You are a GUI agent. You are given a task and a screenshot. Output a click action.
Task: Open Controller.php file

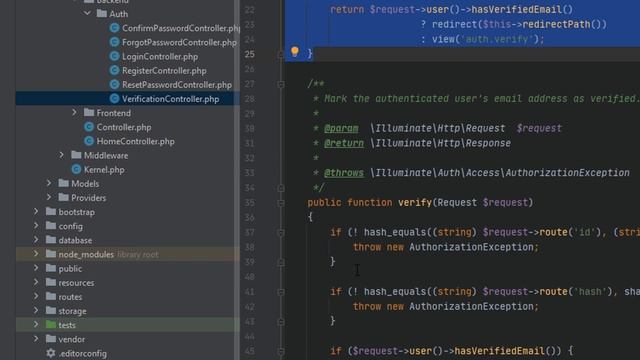point(124,127)
